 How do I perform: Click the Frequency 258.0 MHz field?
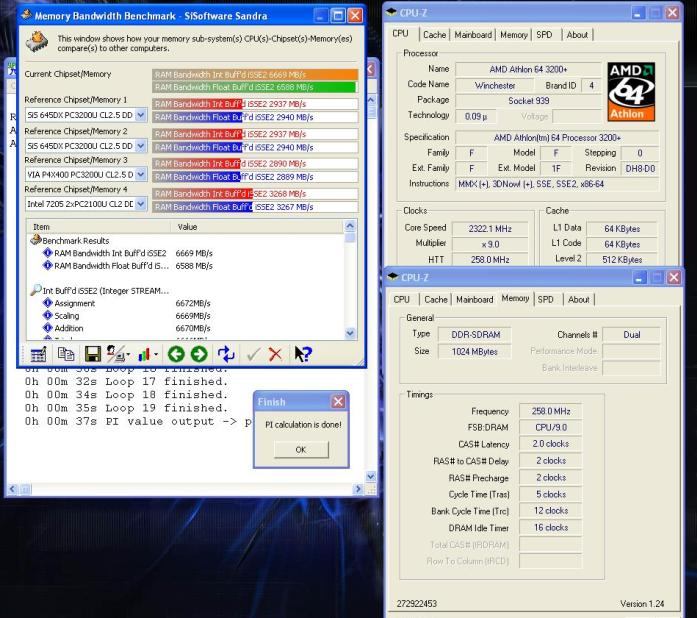pos(551,411)
